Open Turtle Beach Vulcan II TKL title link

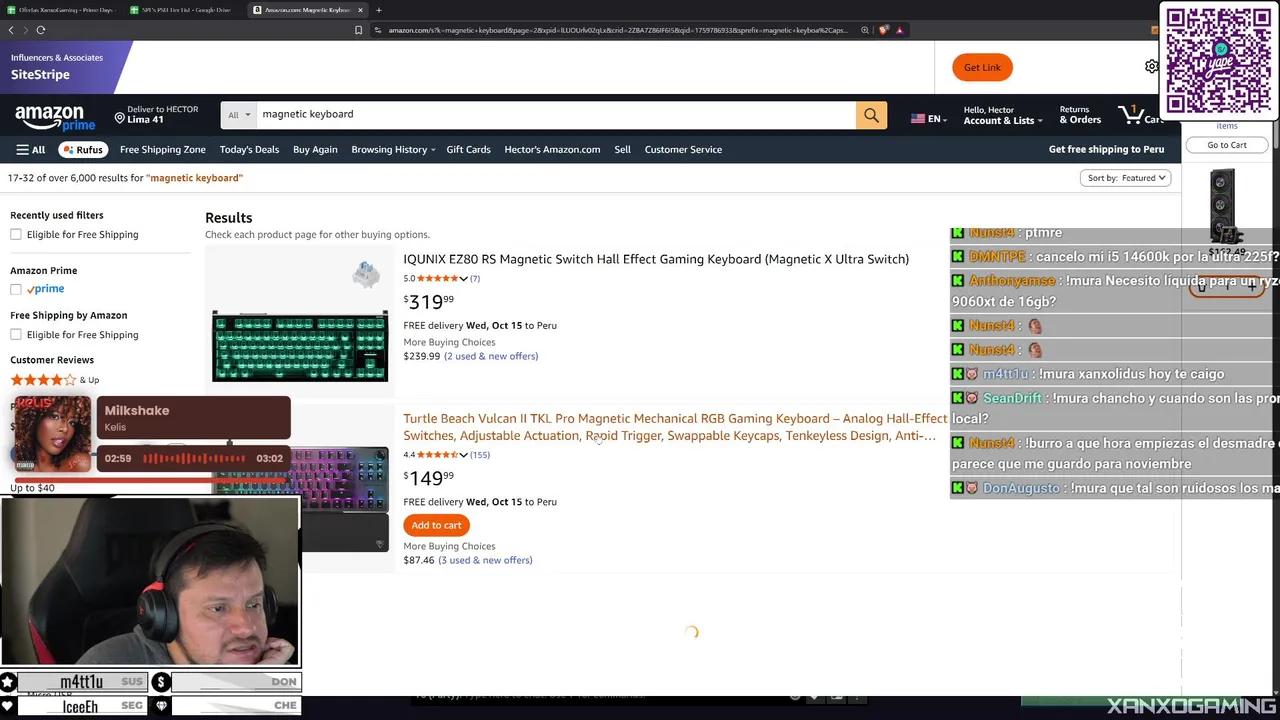click(x=675, y=428)
